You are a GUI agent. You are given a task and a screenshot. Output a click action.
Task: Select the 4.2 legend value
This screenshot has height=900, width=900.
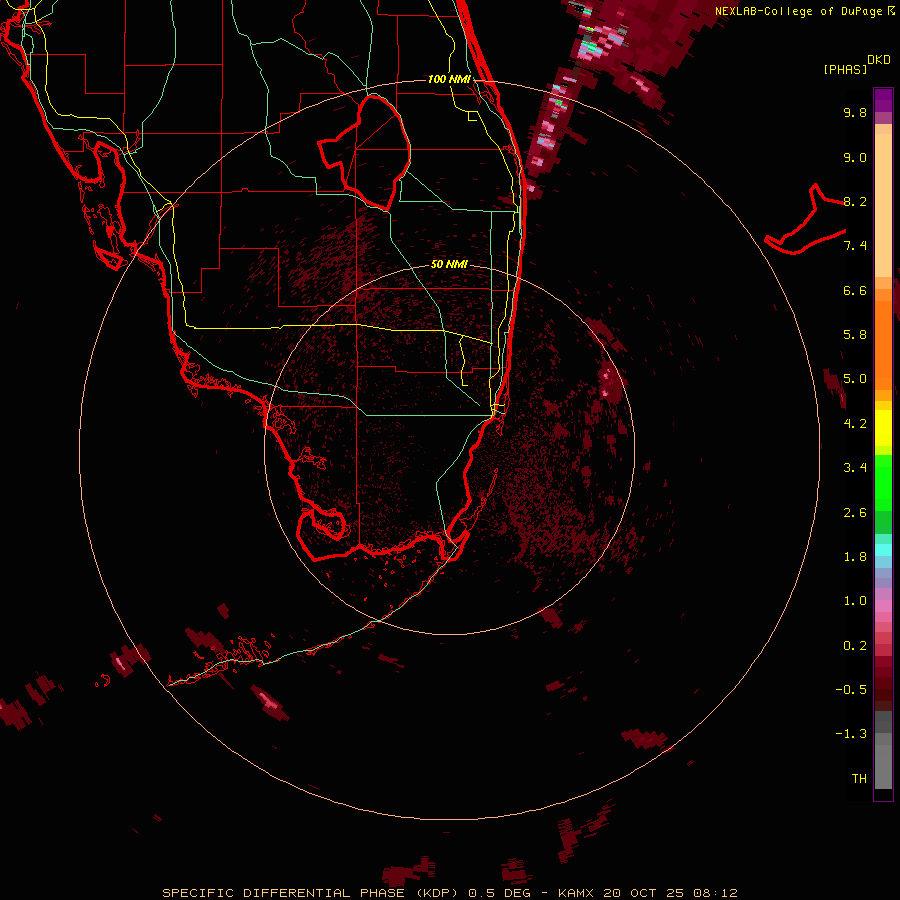855,424
